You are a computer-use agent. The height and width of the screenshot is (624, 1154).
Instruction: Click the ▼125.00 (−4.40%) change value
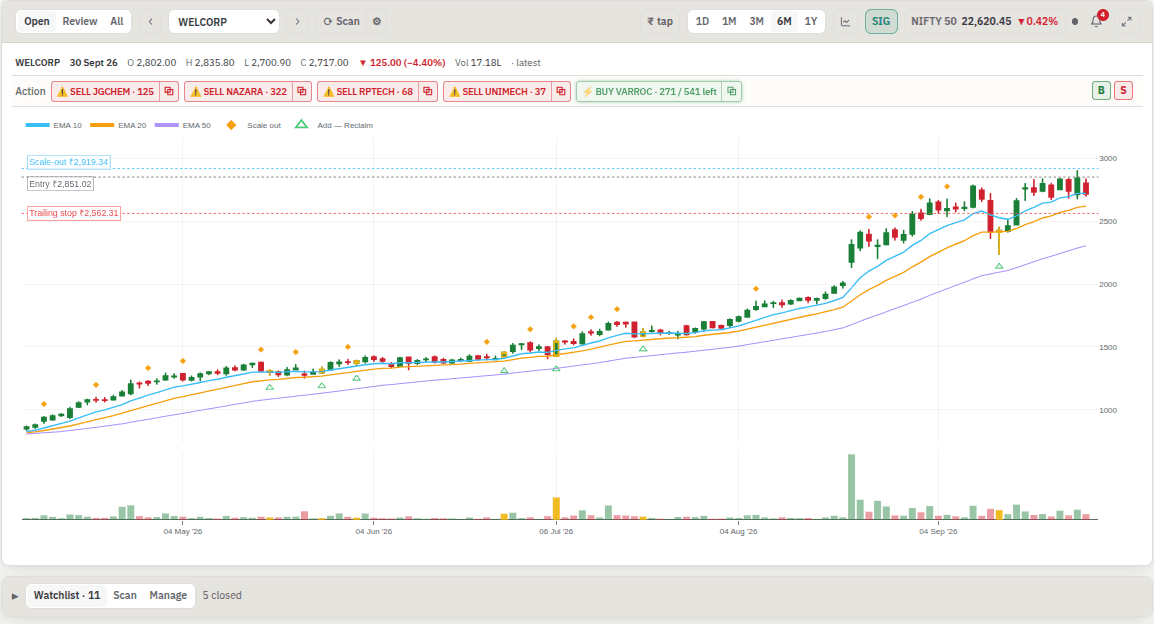click(402, 63)
